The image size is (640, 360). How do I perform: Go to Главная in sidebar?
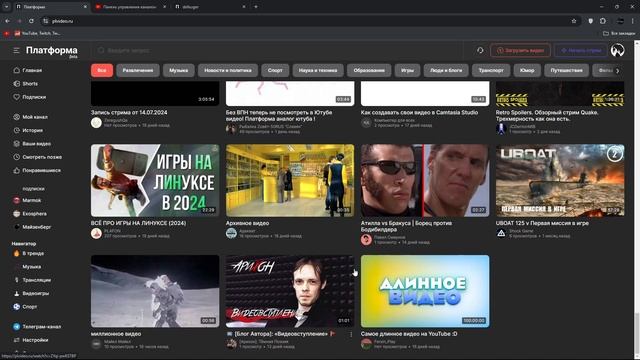[x=27, y=70]
